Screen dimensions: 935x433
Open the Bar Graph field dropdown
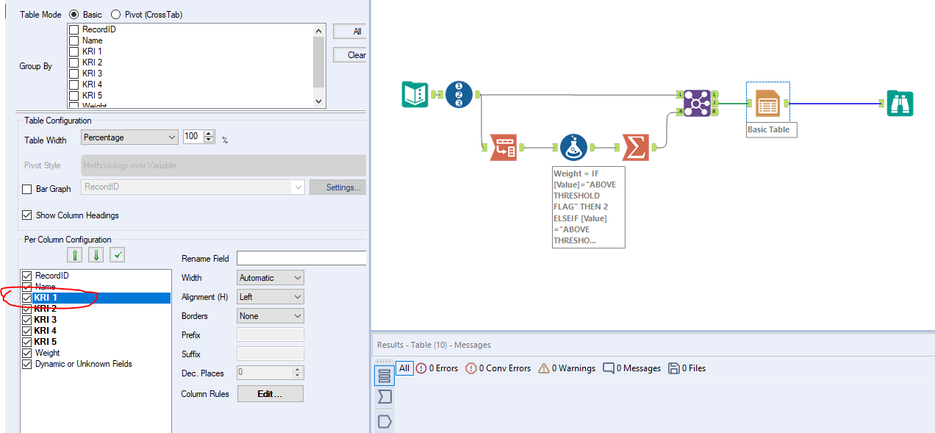[192, 188]
